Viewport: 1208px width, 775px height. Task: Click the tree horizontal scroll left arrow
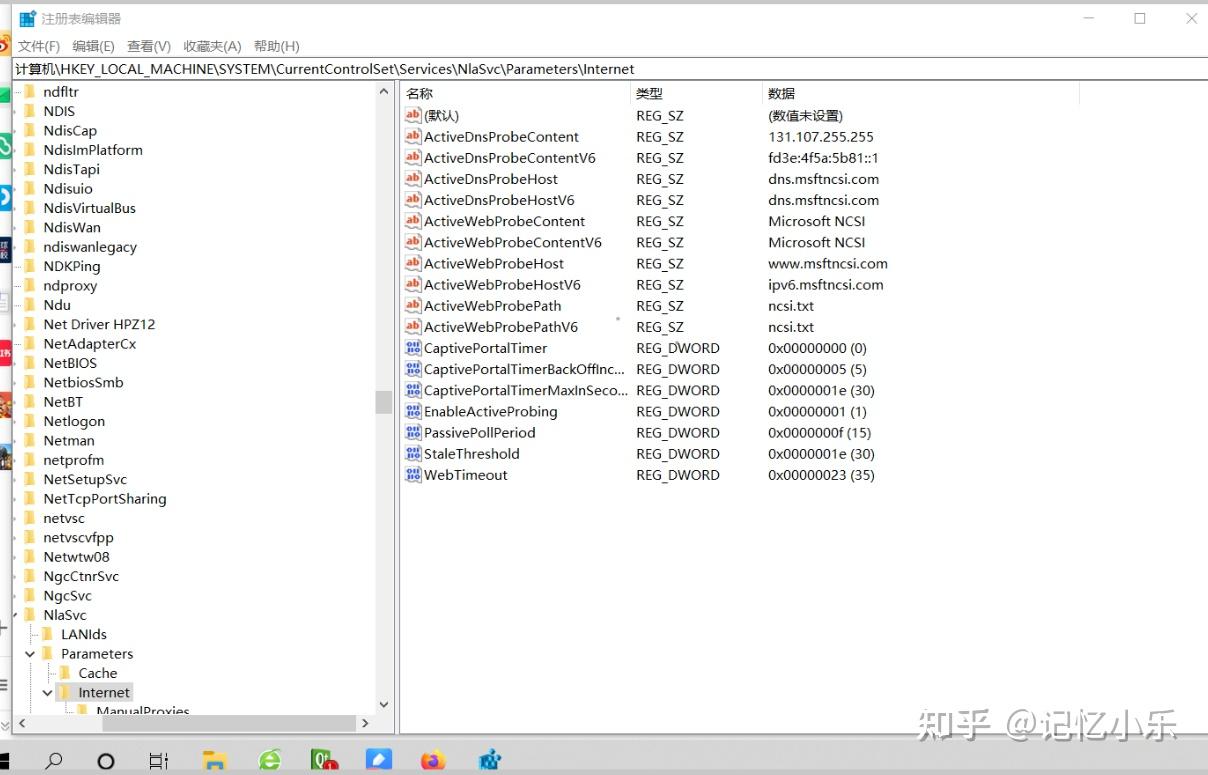click(21, 723)
